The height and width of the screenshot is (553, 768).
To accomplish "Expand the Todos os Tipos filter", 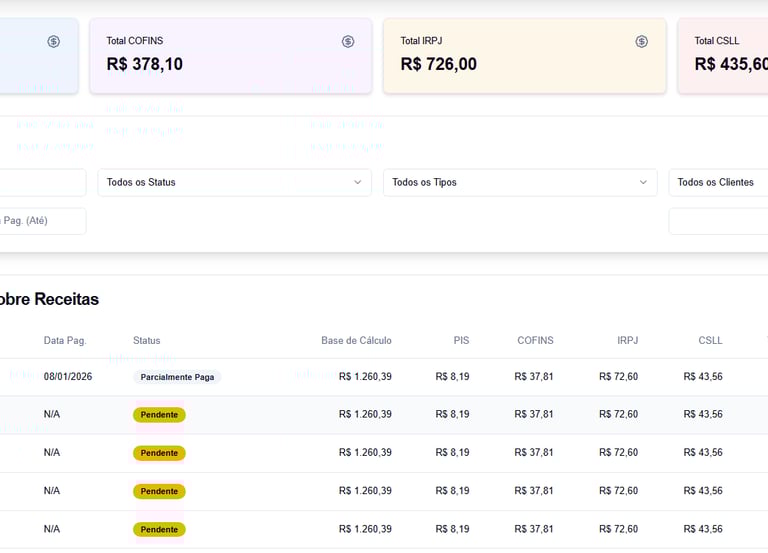I will tap(520, 182).
